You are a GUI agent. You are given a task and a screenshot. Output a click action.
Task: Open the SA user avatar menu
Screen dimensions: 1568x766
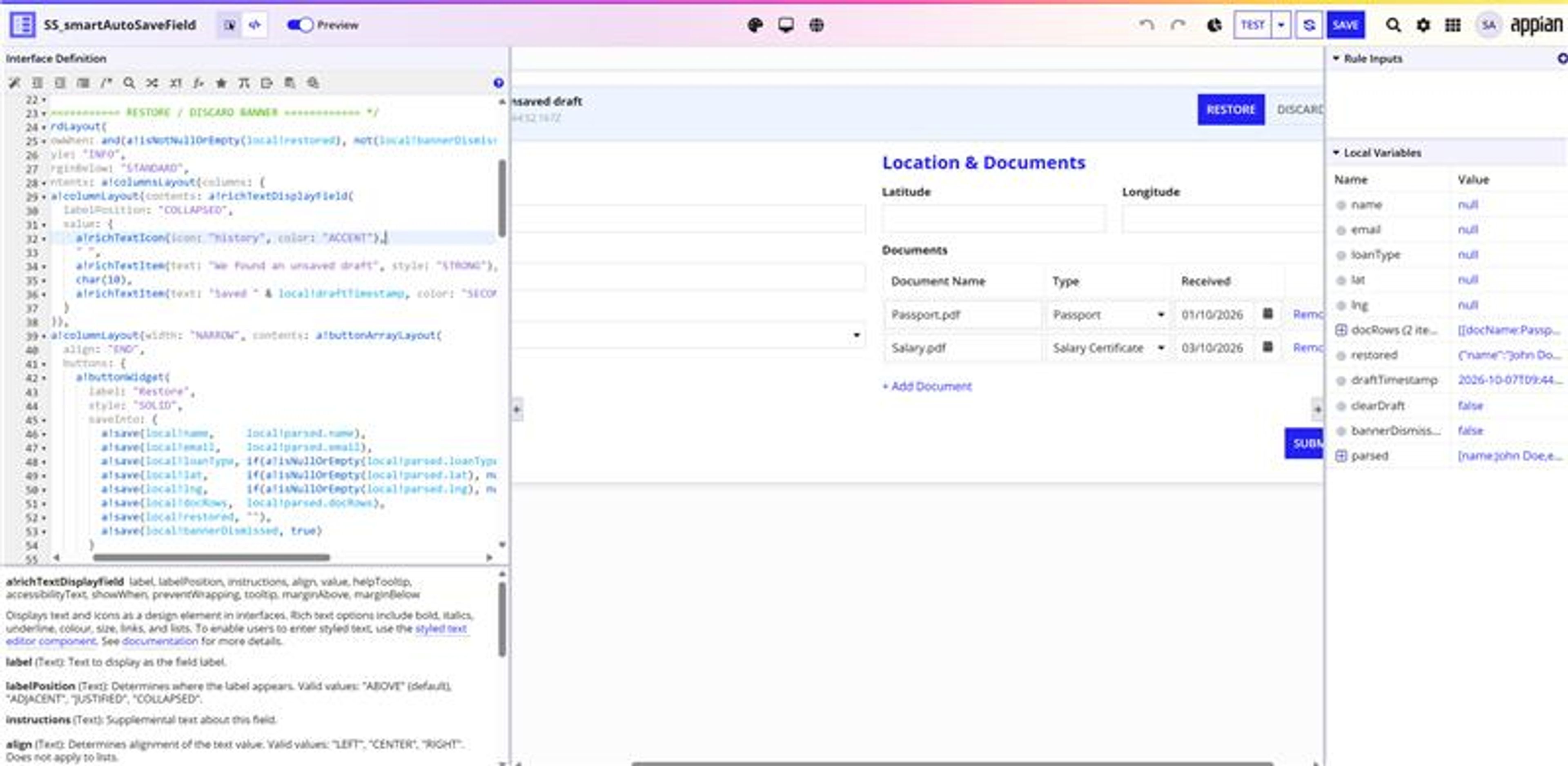(x=1488, y=25)
